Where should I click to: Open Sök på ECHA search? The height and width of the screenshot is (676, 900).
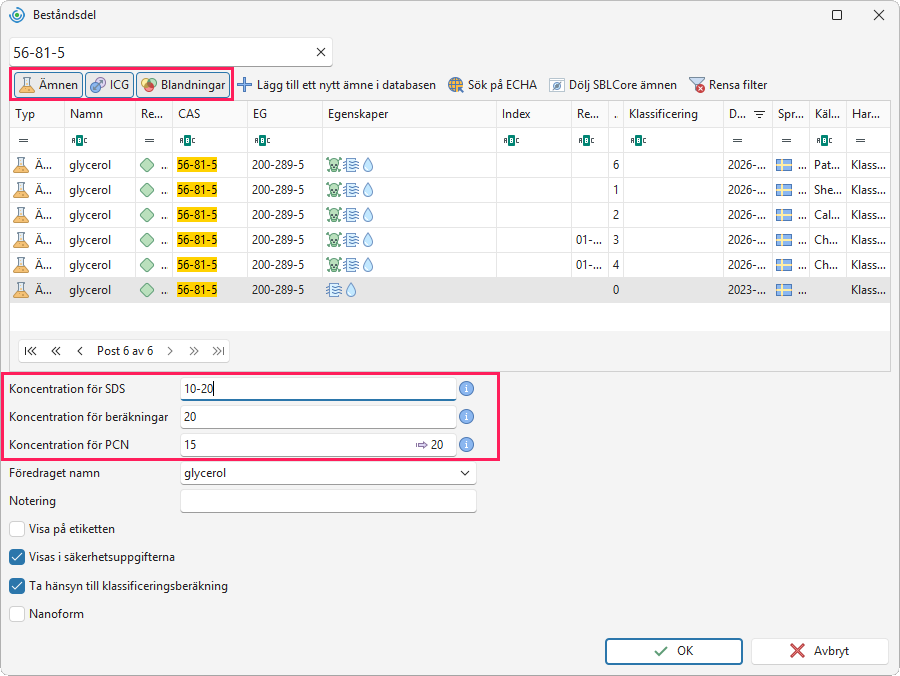point(492,85)
